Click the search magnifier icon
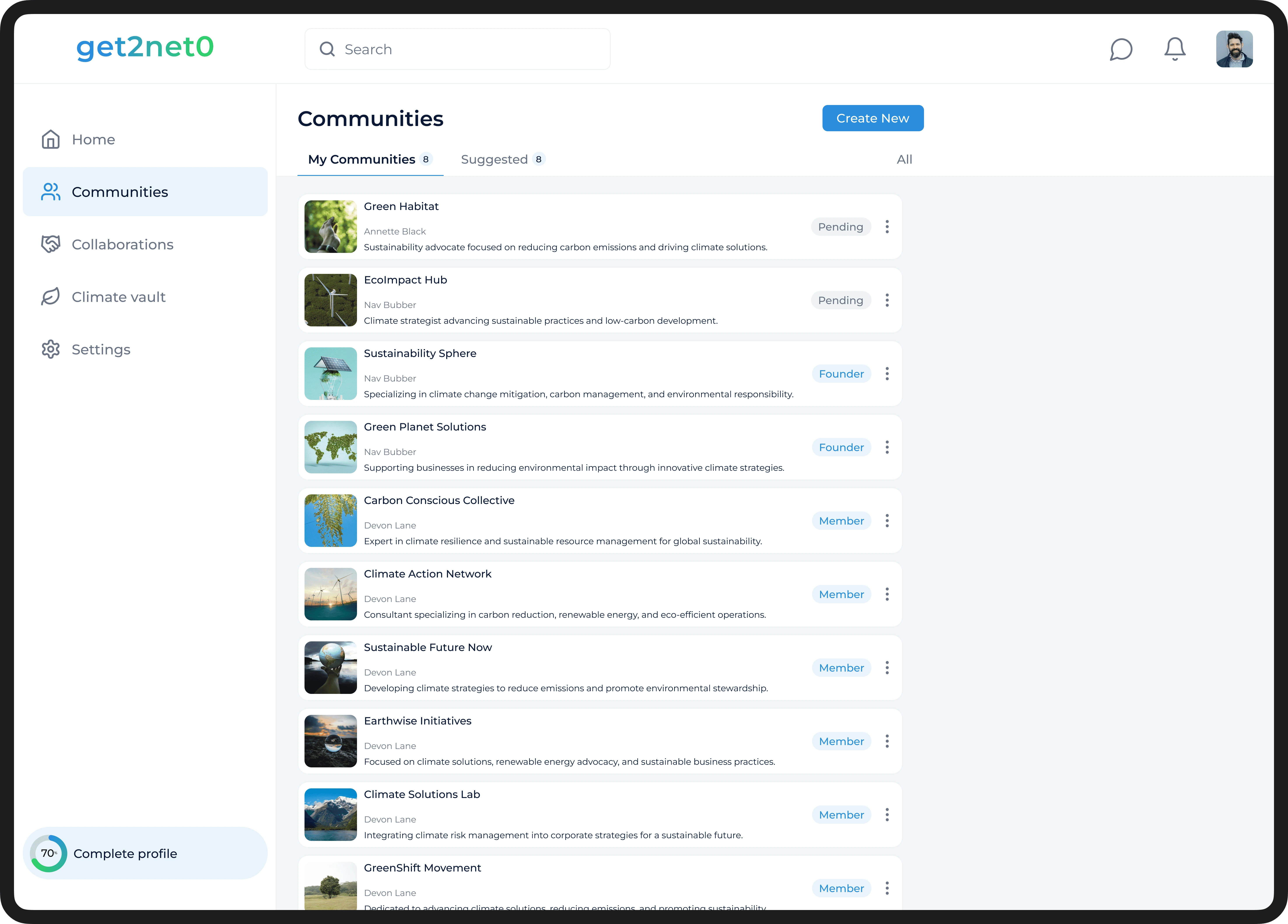 coord(327,49)
